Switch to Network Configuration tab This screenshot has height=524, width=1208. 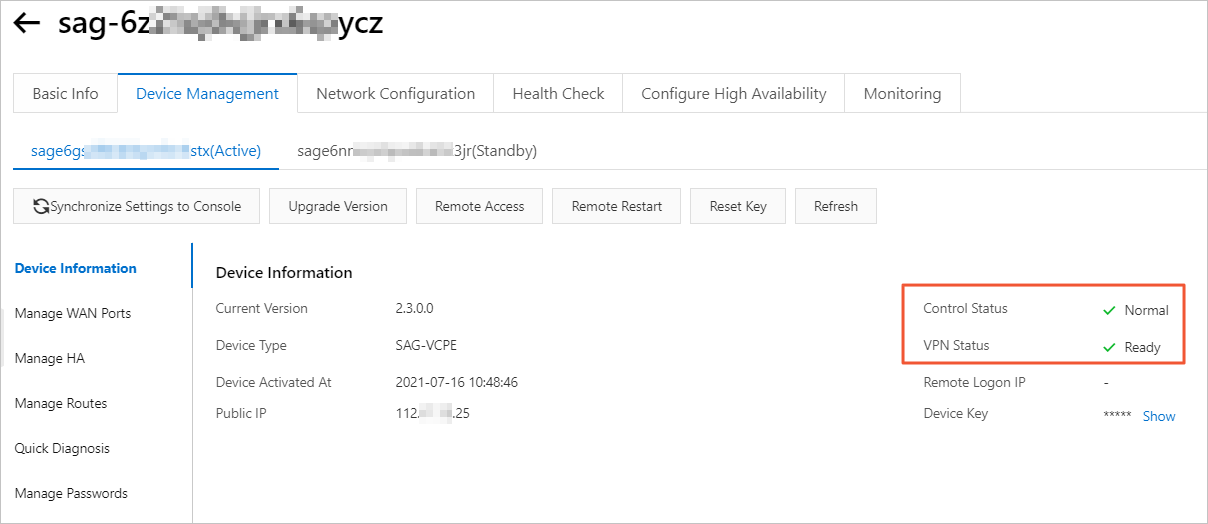click(x=395, y=94)
